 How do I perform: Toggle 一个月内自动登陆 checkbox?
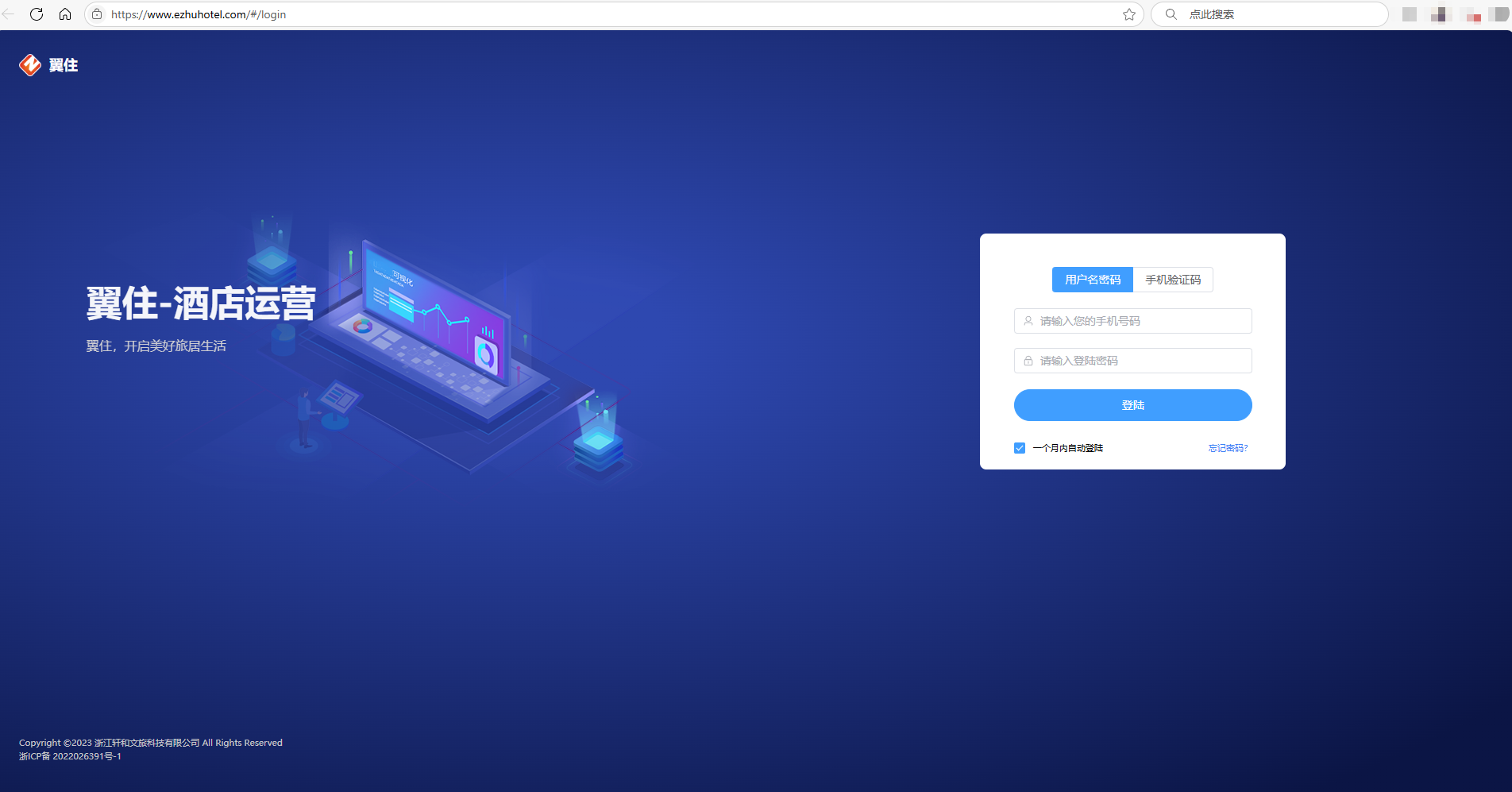pos(1020,448)
